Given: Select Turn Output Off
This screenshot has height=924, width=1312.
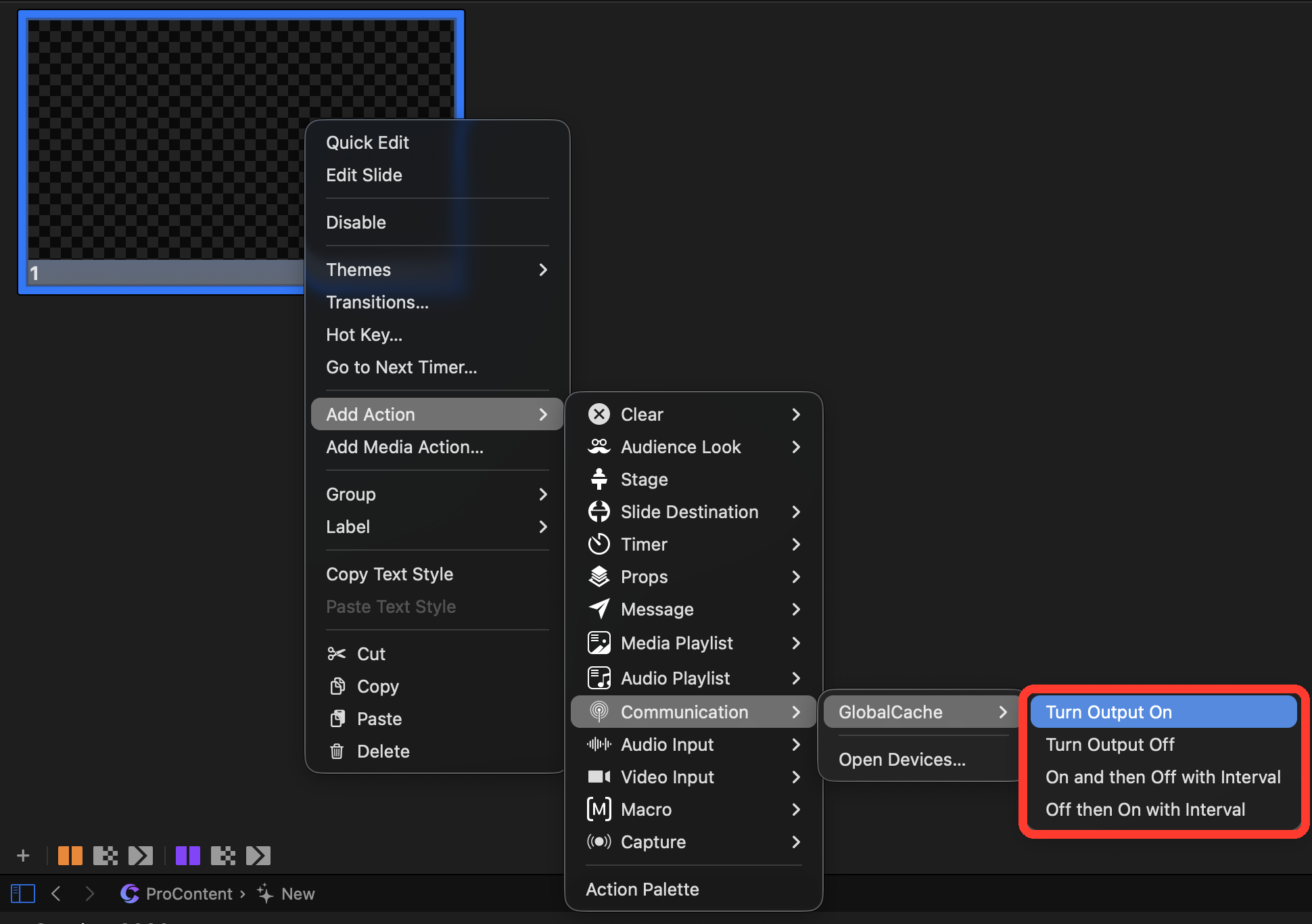Looking at the screenshot, I should (1163, 744).
